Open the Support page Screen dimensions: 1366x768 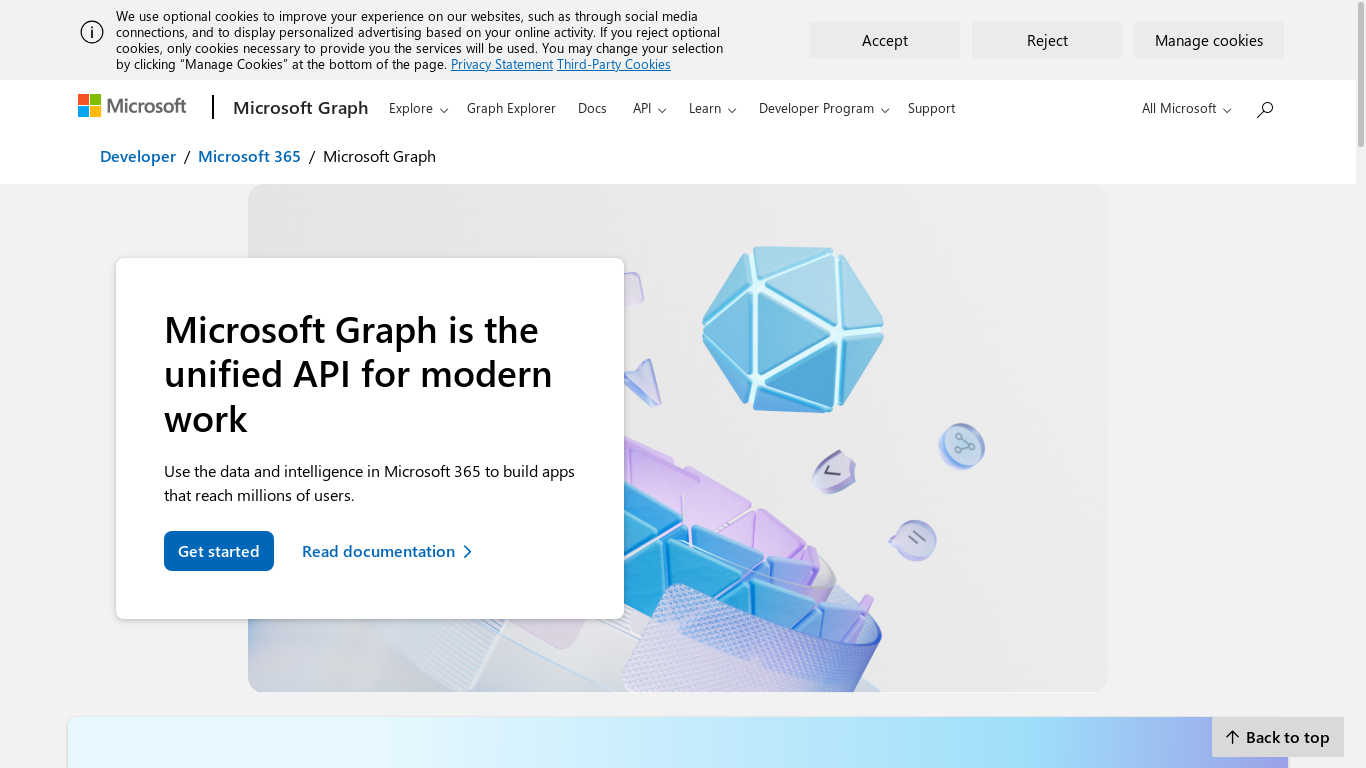931,108
